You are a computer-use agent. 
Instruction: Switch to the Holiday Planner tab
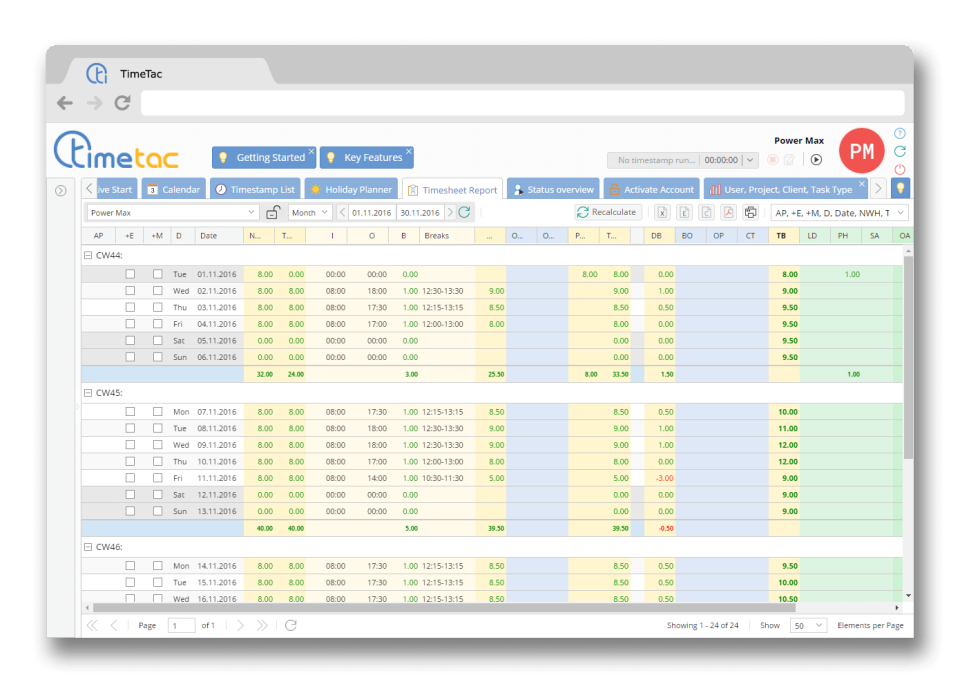(351, 188)
